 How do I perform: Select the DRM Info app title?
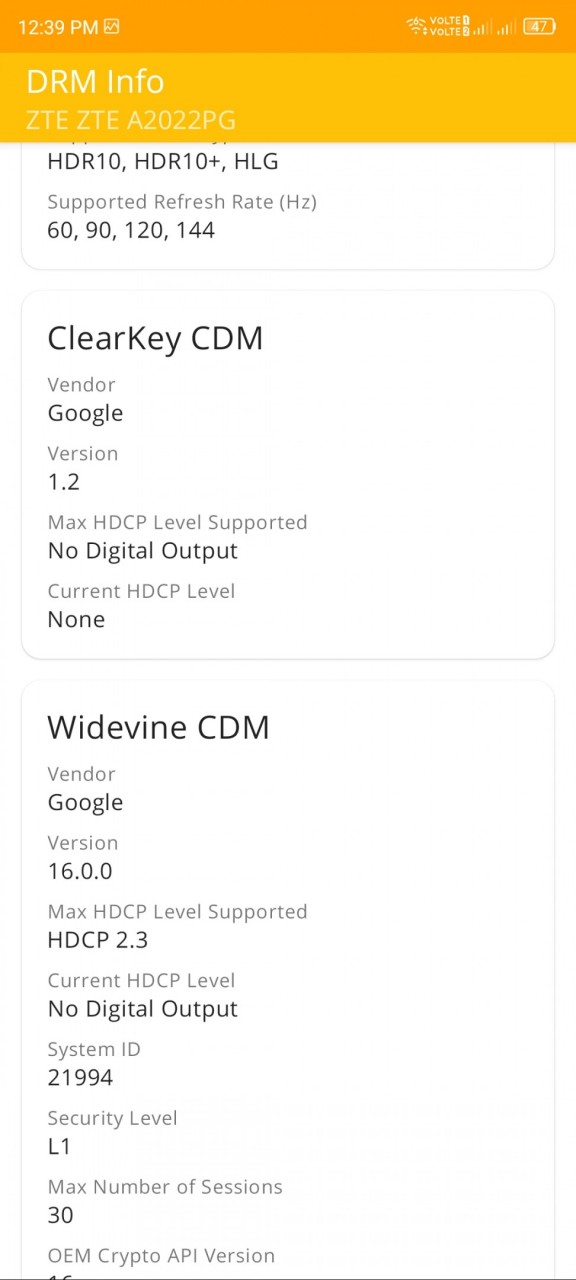(x=95, y=81)
